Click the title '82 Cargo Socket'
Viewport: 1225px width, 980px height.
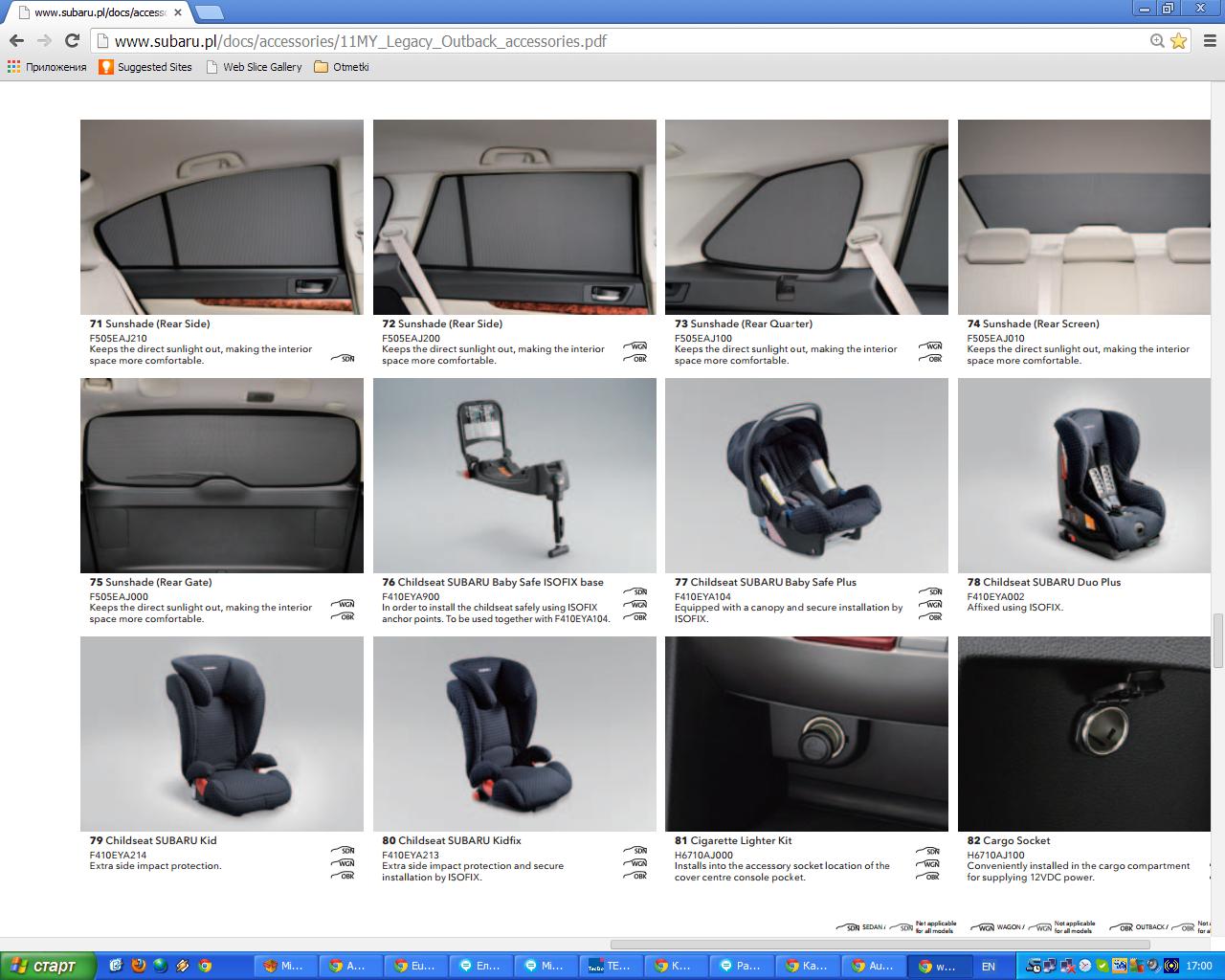(x=1009, y=840)
